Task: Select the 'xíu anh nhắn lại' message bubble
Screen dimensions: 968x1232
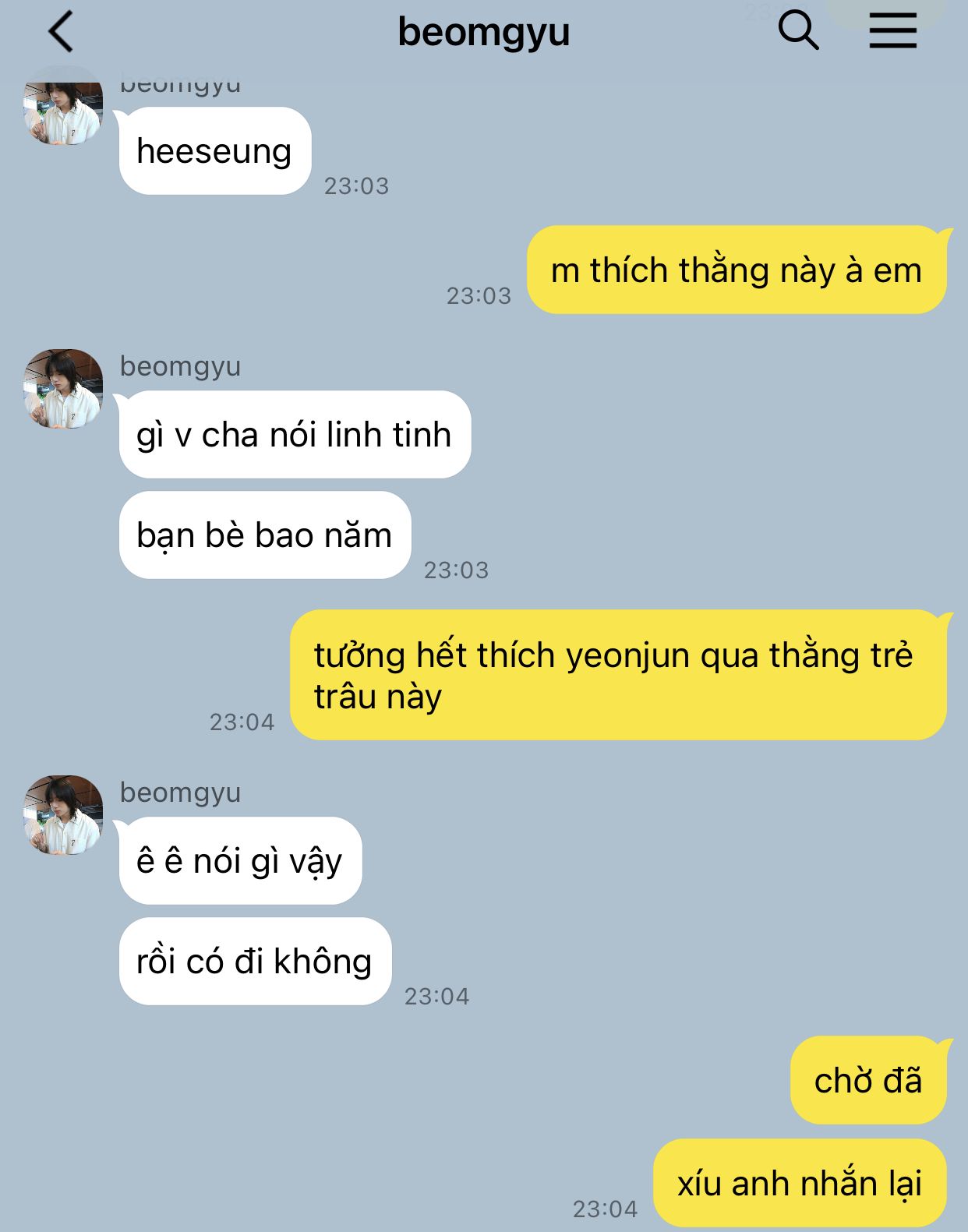Action: tap(800, 1183)
